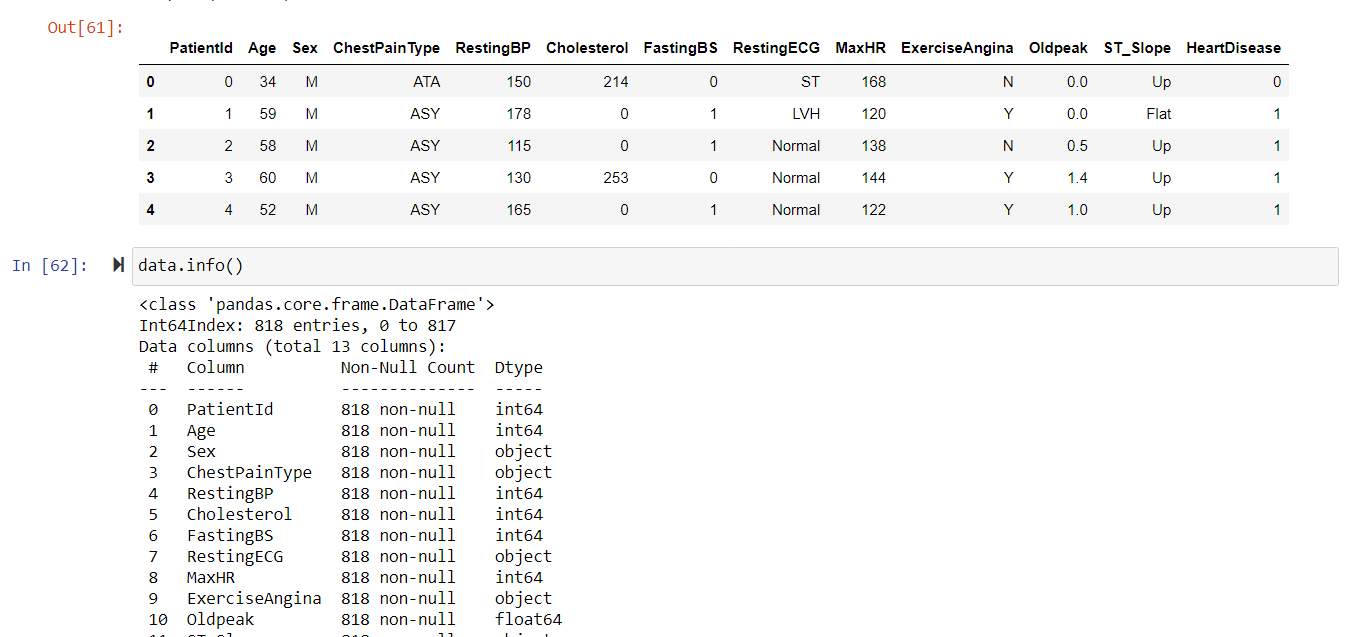This screenshot has height=637, width=1349.
Task: Click the PatientId row in info listing
Action: click(x=230, y=408)
